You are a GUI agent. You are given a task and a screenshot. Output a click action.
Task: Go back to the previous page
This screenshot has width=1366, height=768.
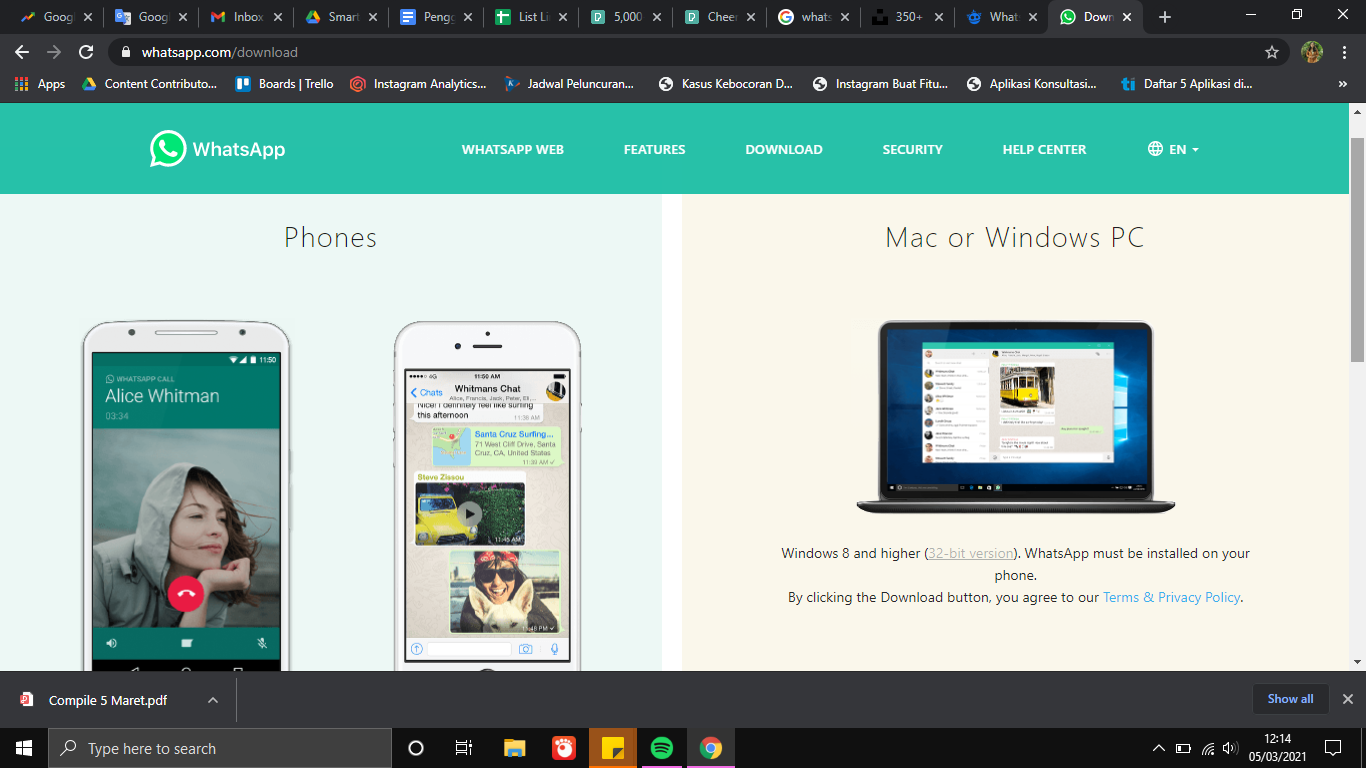click(22, 52)
